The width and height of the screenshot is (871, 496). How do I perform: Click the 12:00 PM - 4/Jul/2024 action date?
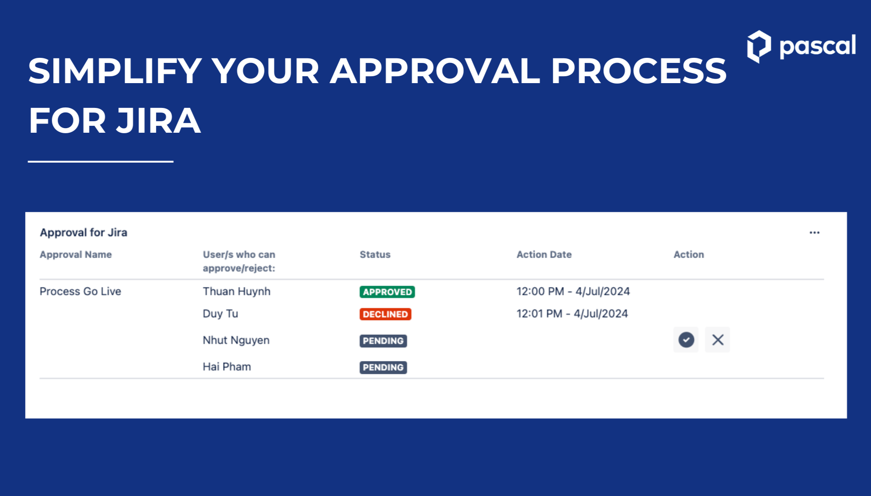[x=573, y=292]
